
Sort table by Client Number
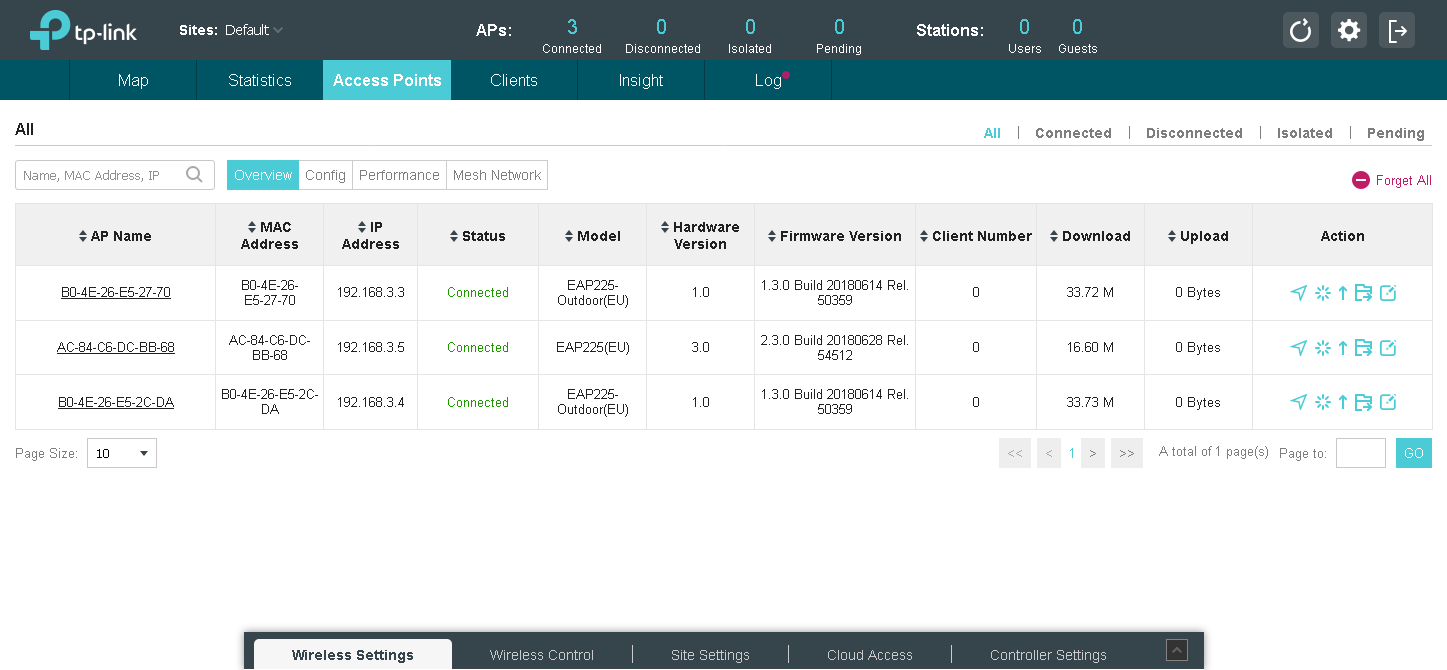(x=975, y=236)
